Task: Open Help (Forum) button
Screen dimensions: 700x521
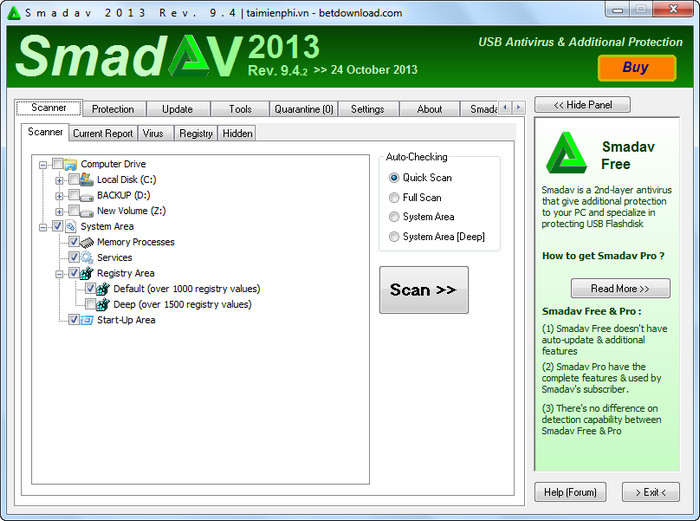Action: click(x=570, y=492)
